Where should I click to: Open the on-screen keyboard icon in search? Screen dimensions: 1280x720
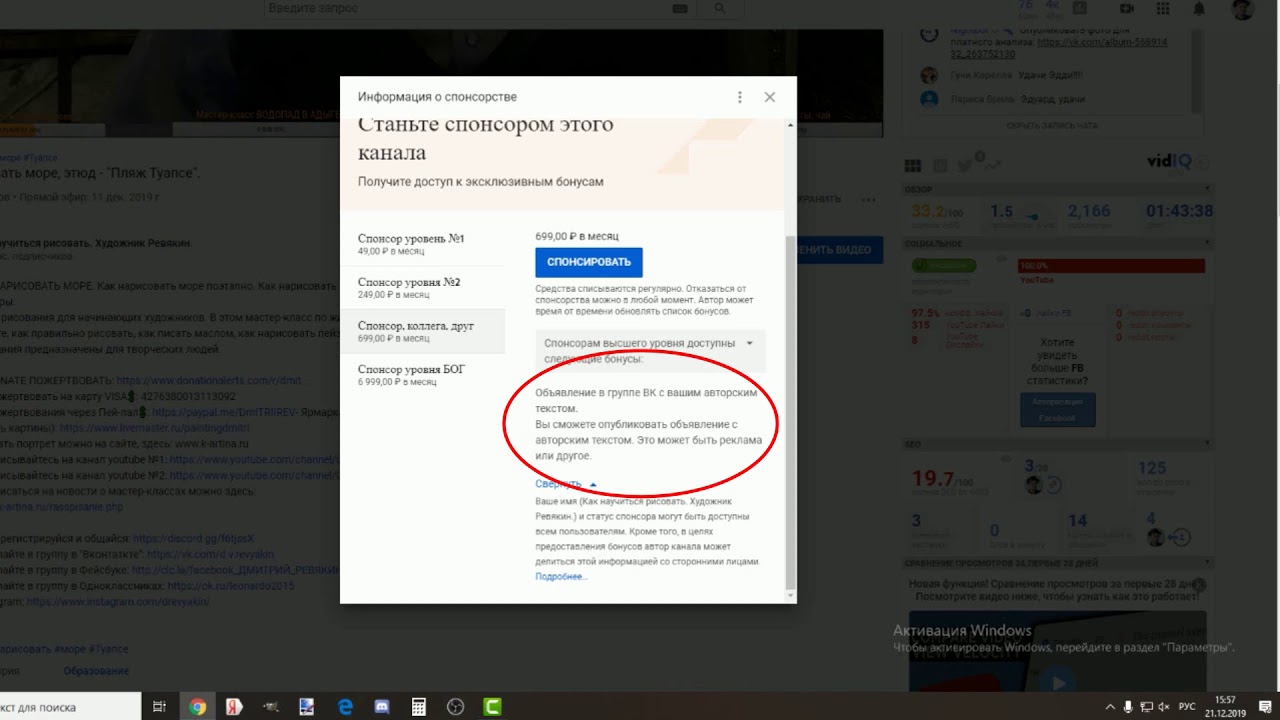tap(680, 9)
